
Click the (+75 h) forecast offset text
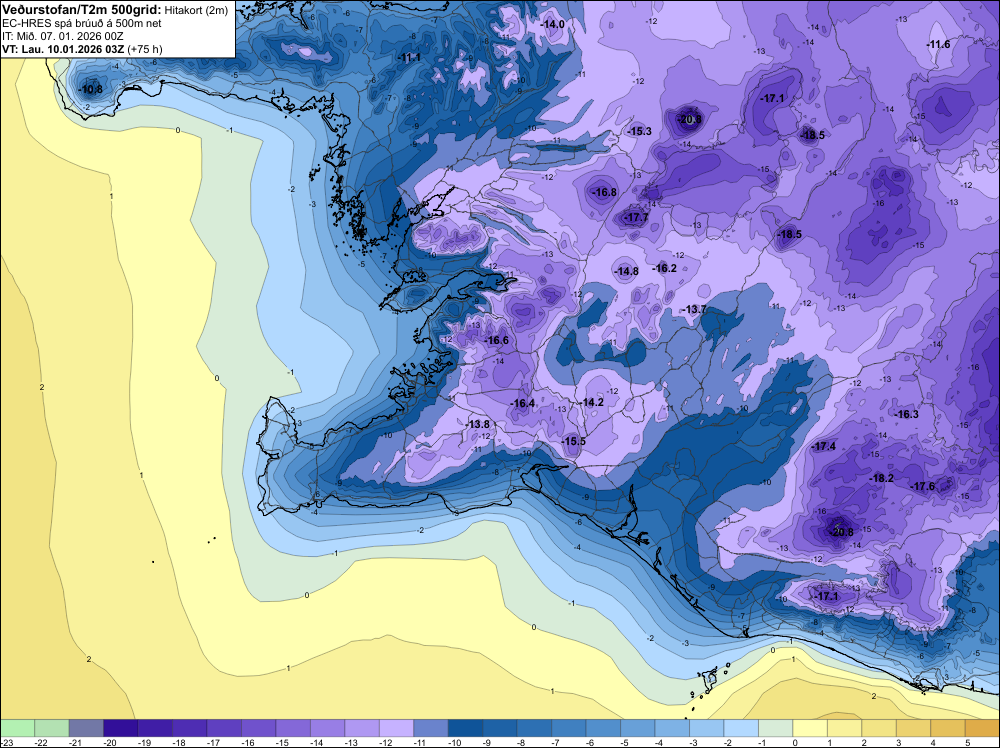click(145, 49)
